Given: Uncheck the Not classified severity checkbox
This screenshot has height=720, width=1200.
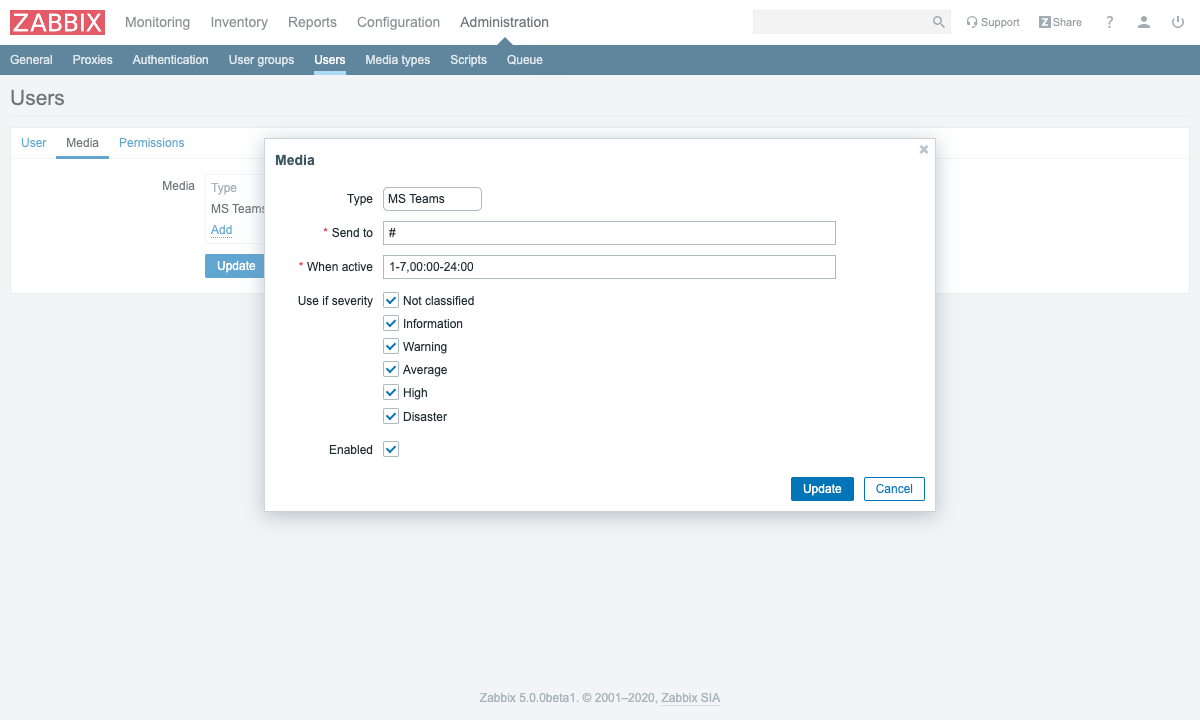Looking at the screenshot, I should pos(391,300).
